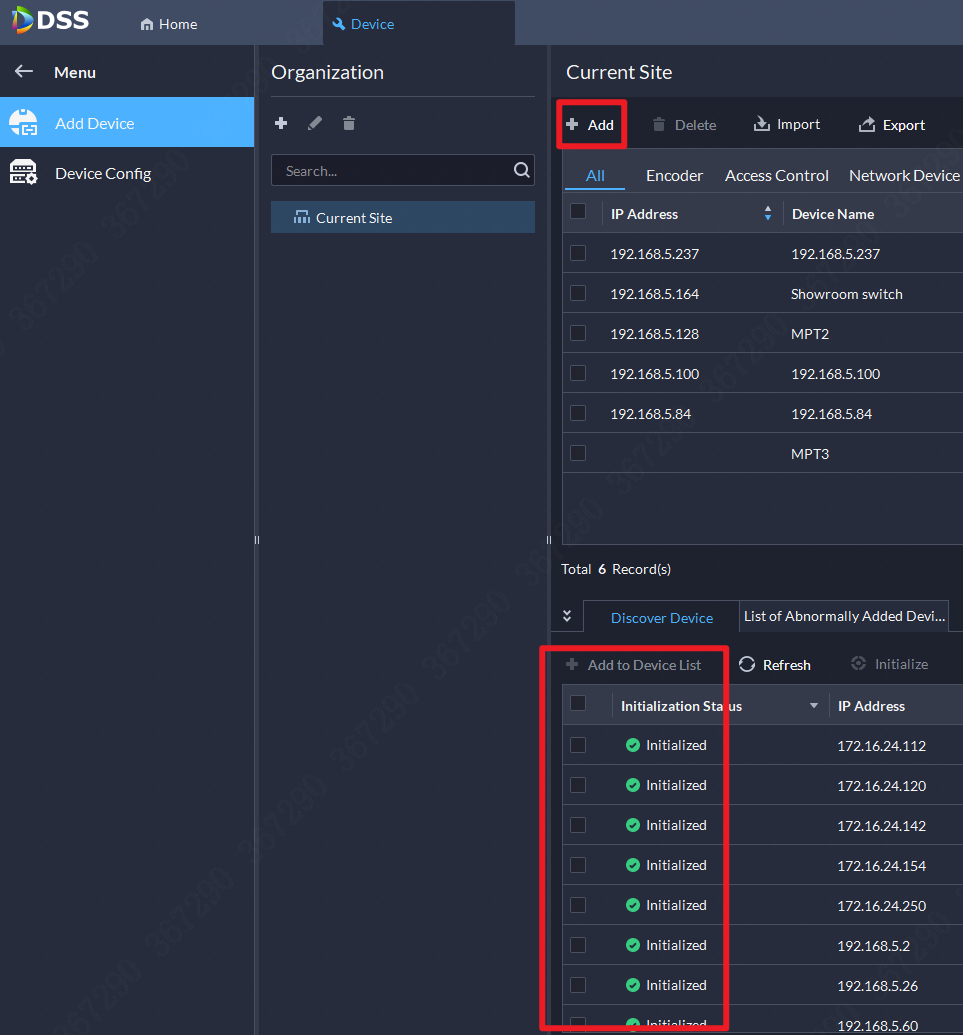Click the Total 6 Record(s) text
The width and height of the screenshot is (963, 1035).
(615, 569)
